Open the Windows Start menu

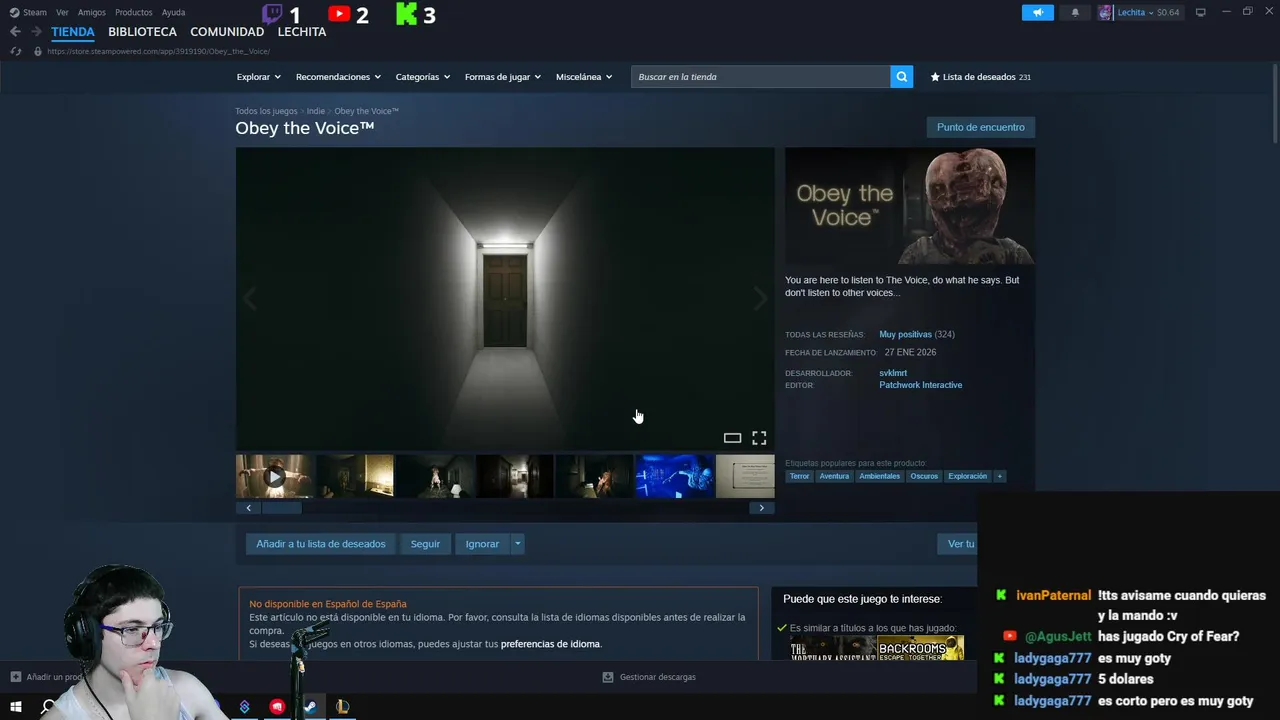pyautogui.click(x=16, y=707)
